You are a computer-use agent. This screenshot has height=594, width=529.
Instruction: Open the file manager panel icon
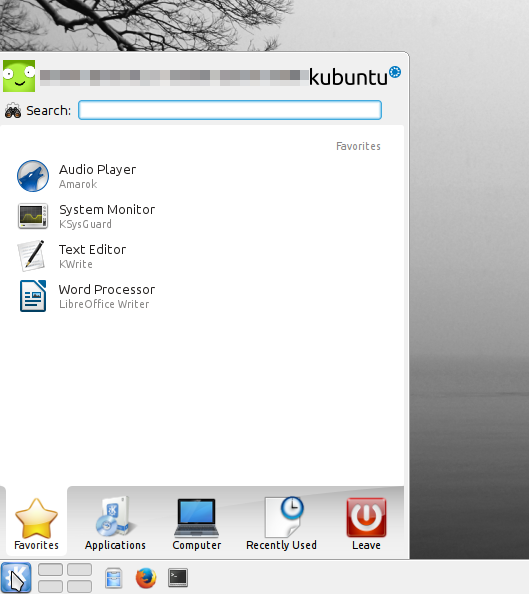113,578
